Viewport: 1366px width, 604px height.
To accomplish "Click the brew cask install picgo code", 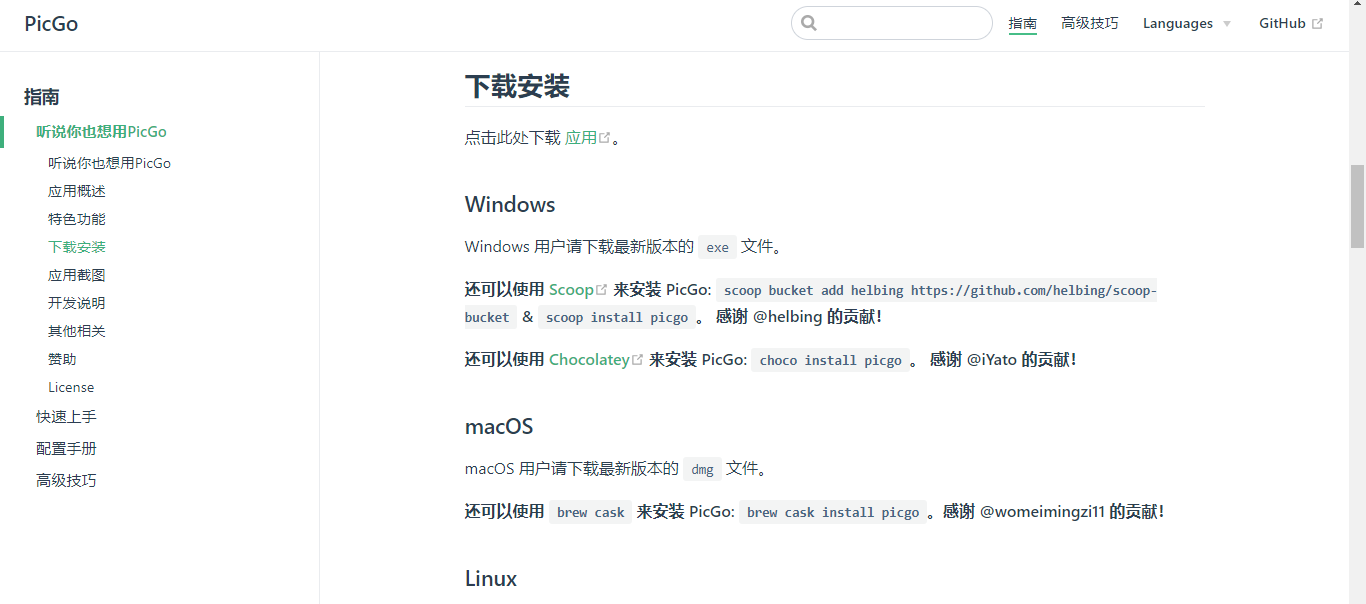I will click(x=833, y=513).
